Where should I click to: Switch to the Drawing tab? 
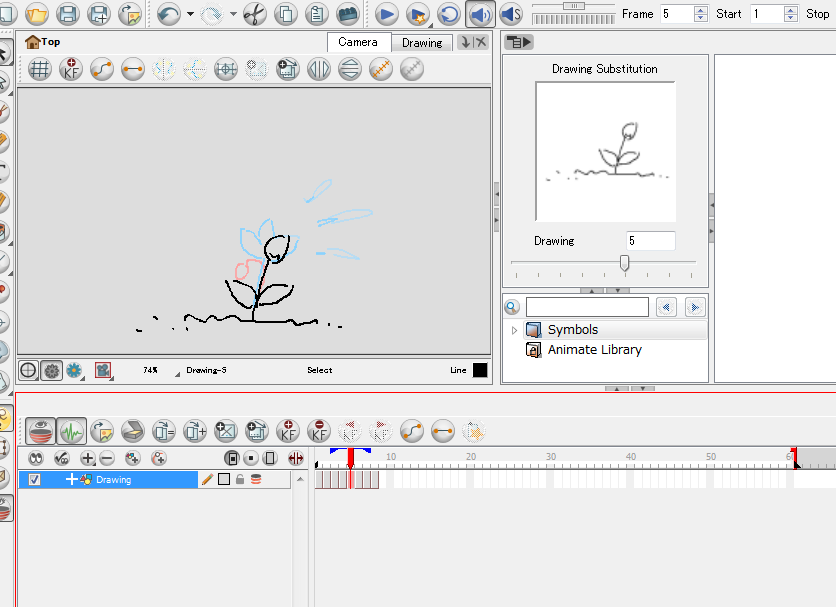click(422, 43)
